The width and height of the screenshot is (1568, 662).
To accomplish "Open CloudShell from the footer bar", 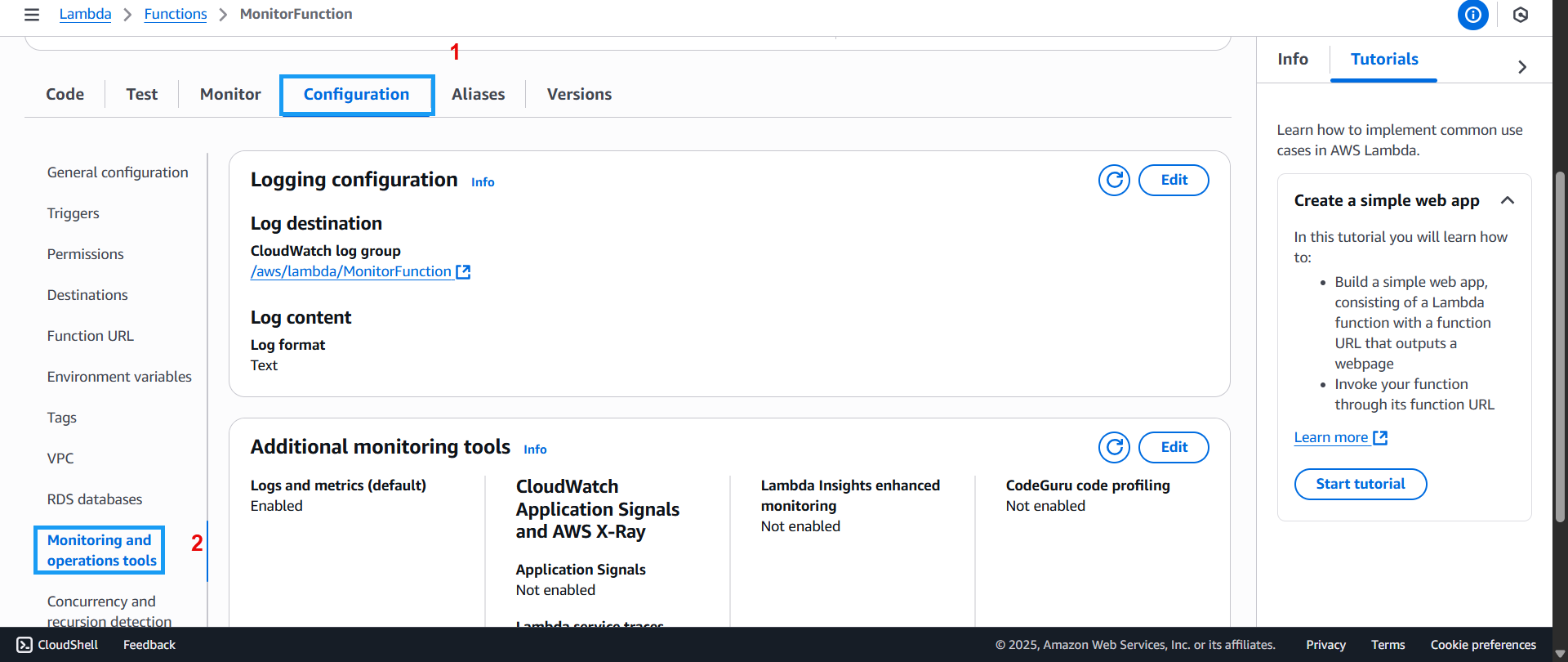I will pyautogui.click(x=57, y=645).
